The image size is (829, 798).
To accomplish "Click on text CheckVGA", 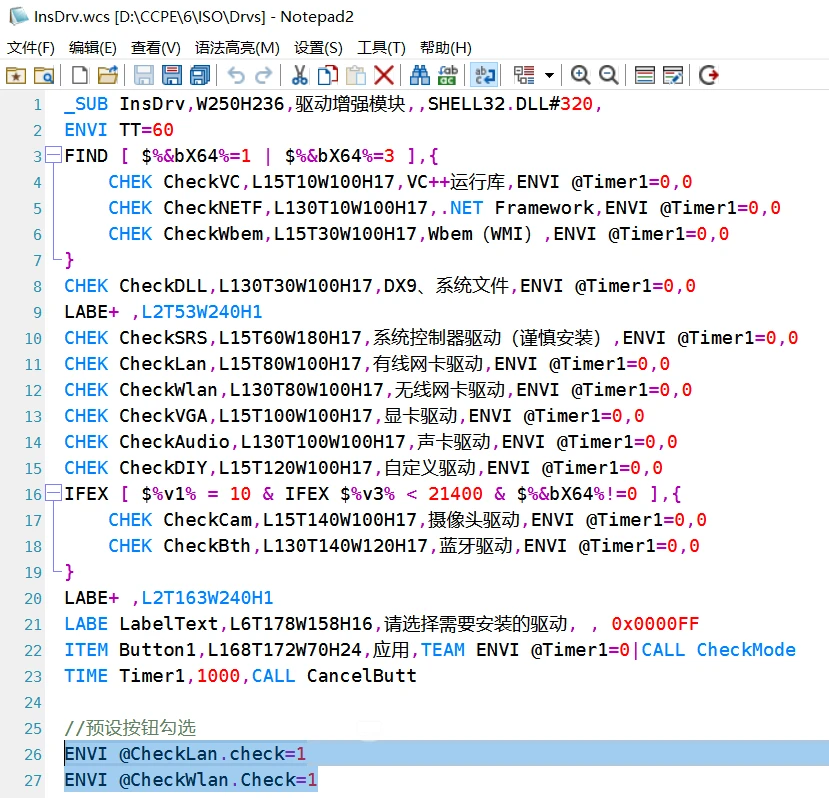I will click(x=163, y=416).
